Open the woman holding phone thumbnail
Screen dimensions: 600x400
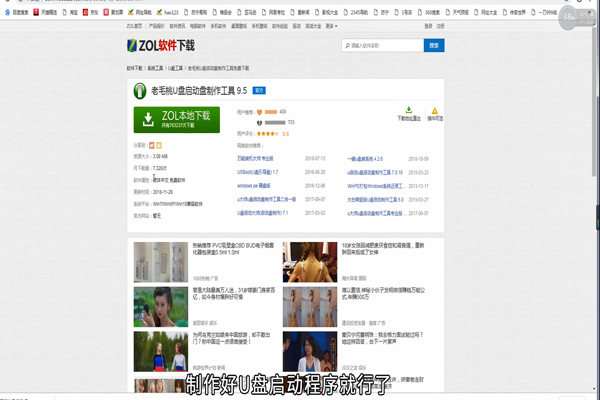pos(161,307)
